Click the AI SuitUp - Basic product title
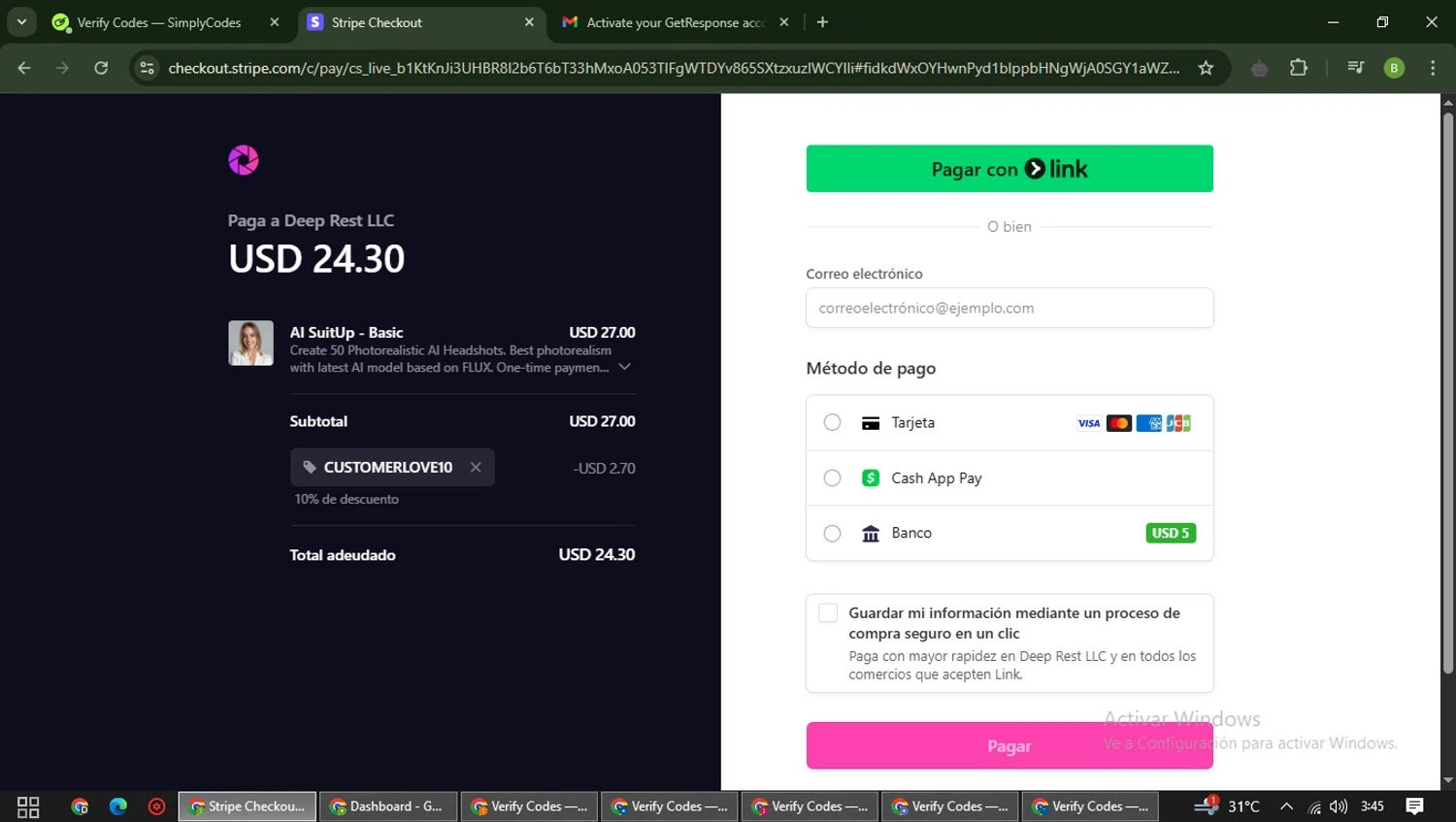This screenshot has width=1456, height=822. pyautogui.click(x=347, y=332)
